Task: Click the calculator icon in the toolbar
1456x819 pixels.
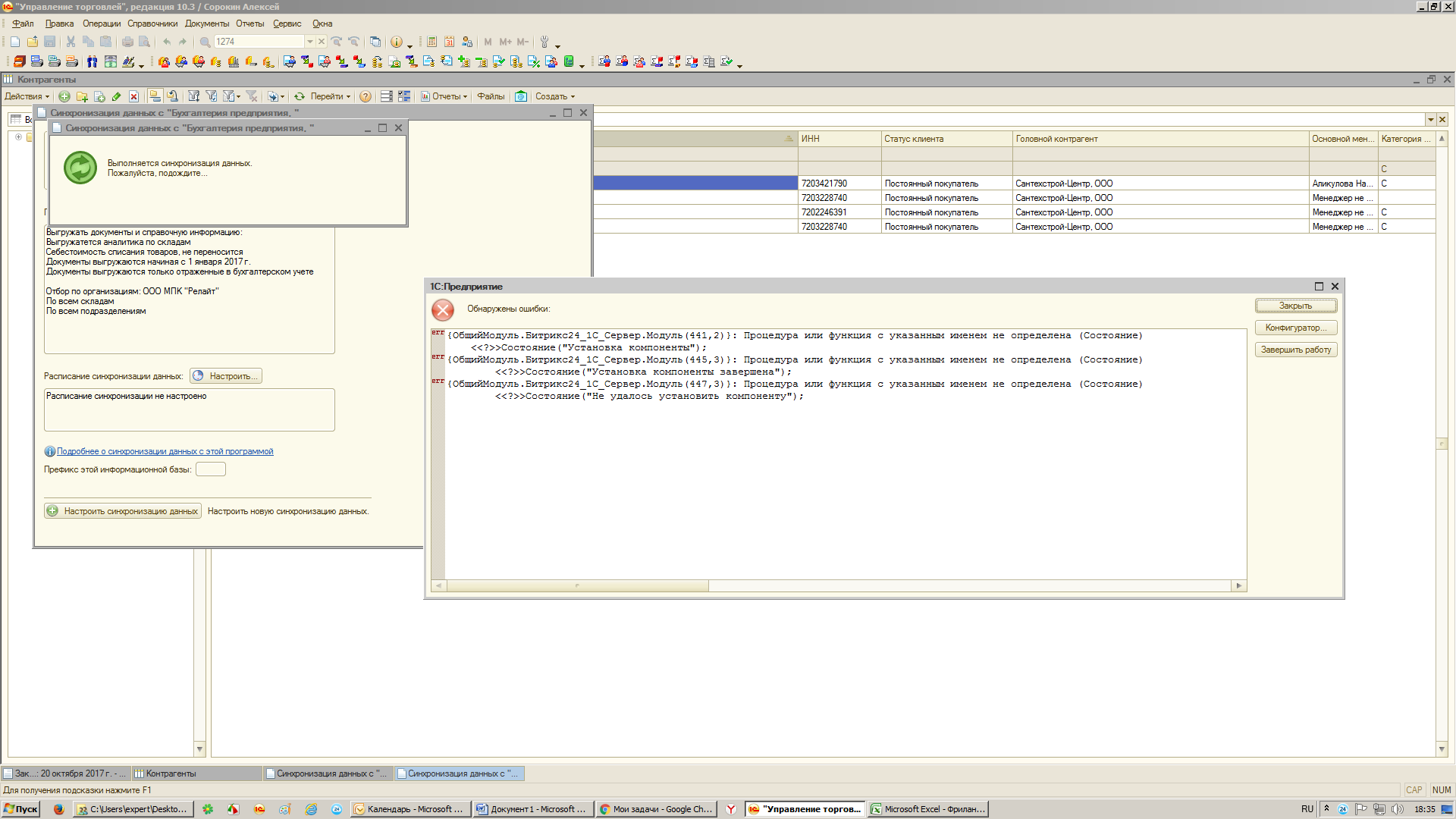Action: [x=431, y=42]
